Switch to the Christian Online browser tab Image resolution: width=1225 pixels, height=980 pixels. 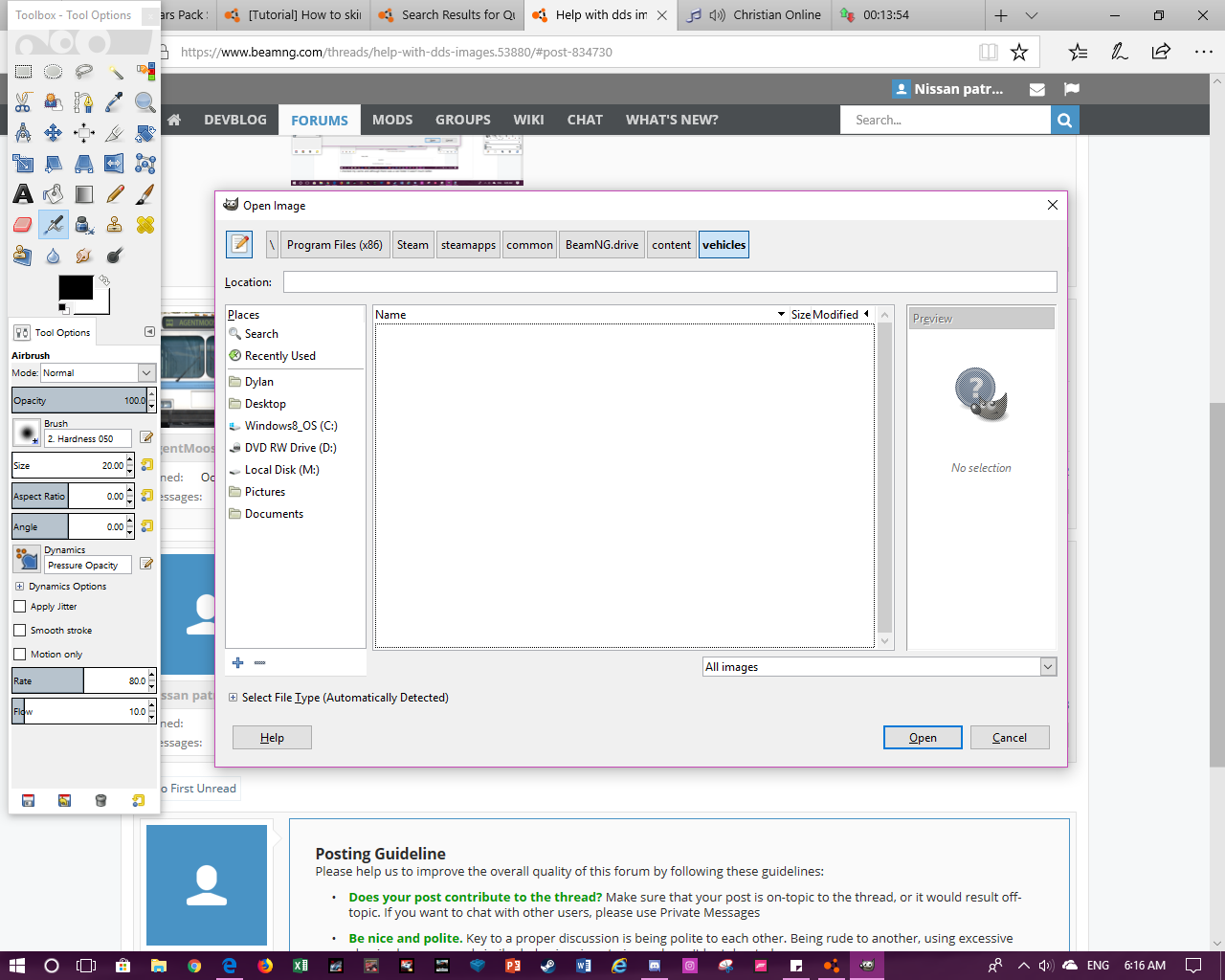point(753,15)
